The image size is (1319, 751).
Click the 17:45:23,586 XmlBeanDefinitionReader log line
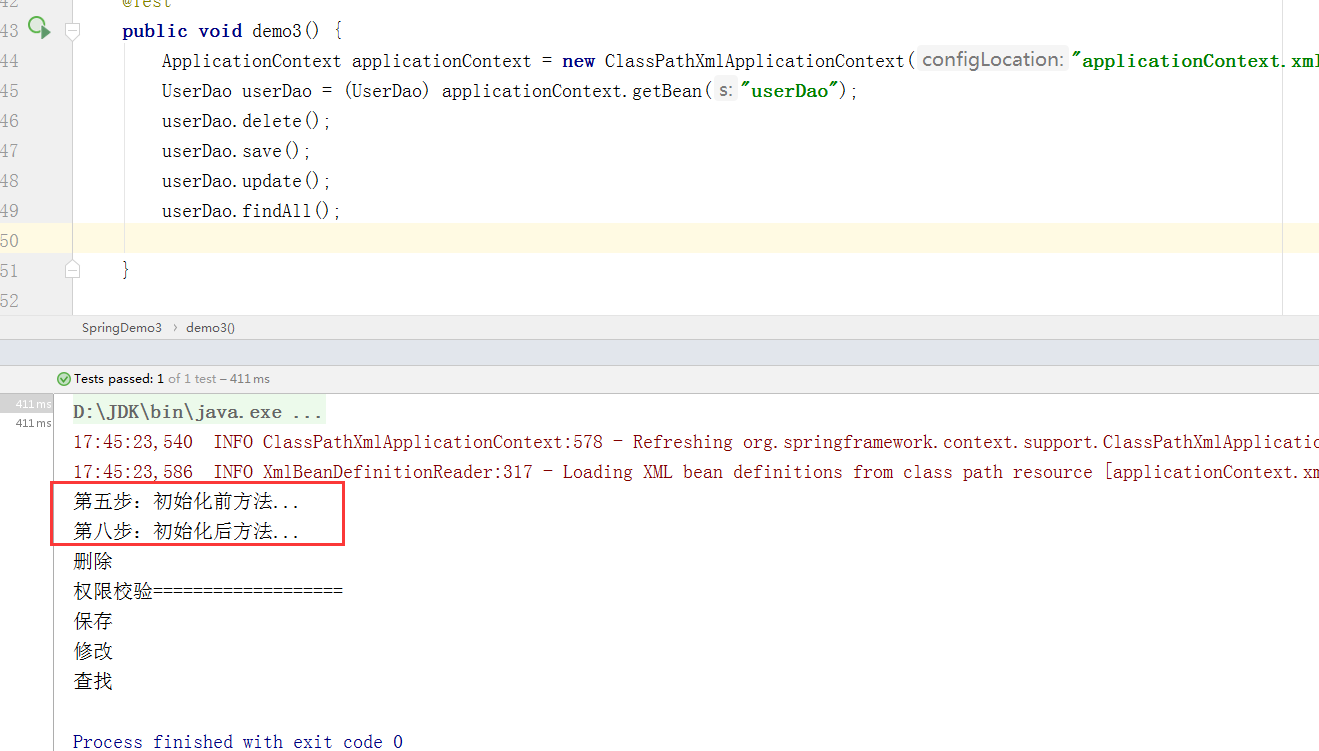(x=695, y=472)
